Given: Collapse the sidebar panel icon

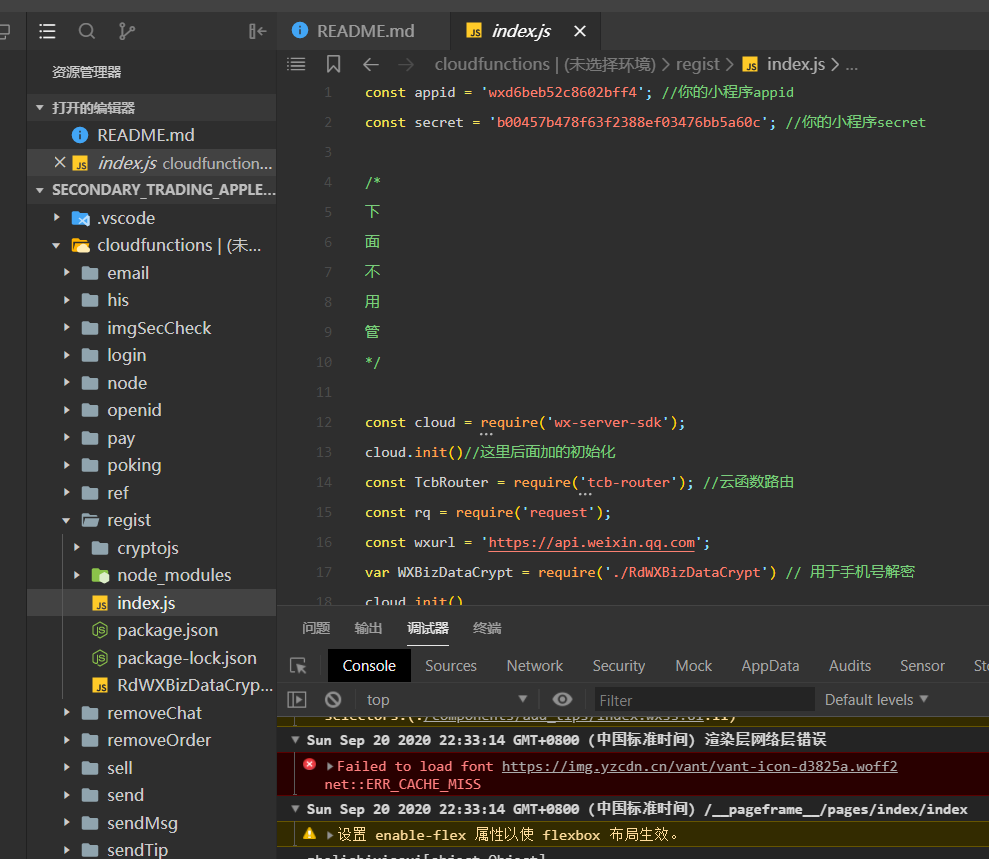Looking at the screenshot, I should coord(257,31).
